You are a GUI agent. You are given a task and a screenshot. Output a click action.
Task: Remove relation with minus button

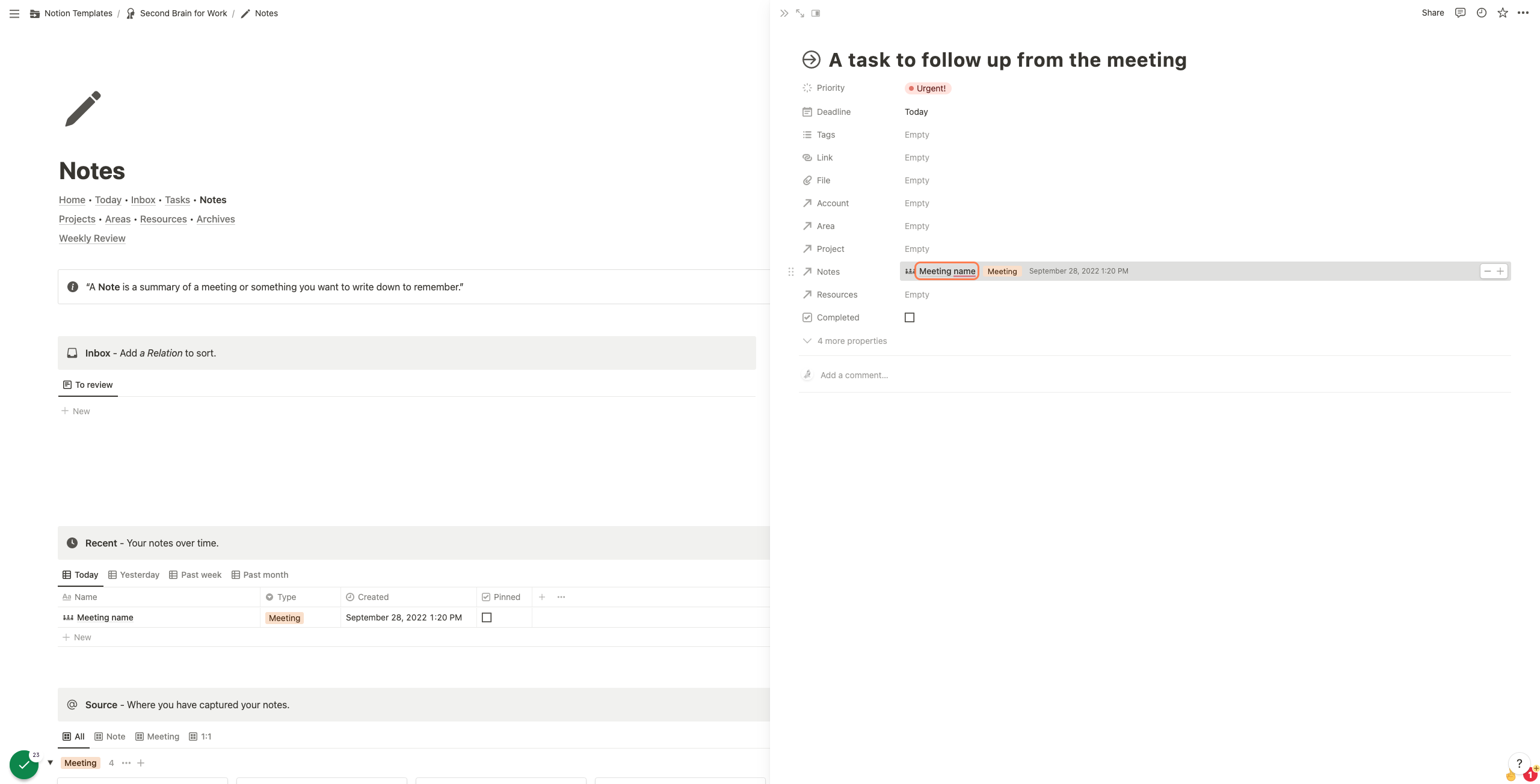1487,271
